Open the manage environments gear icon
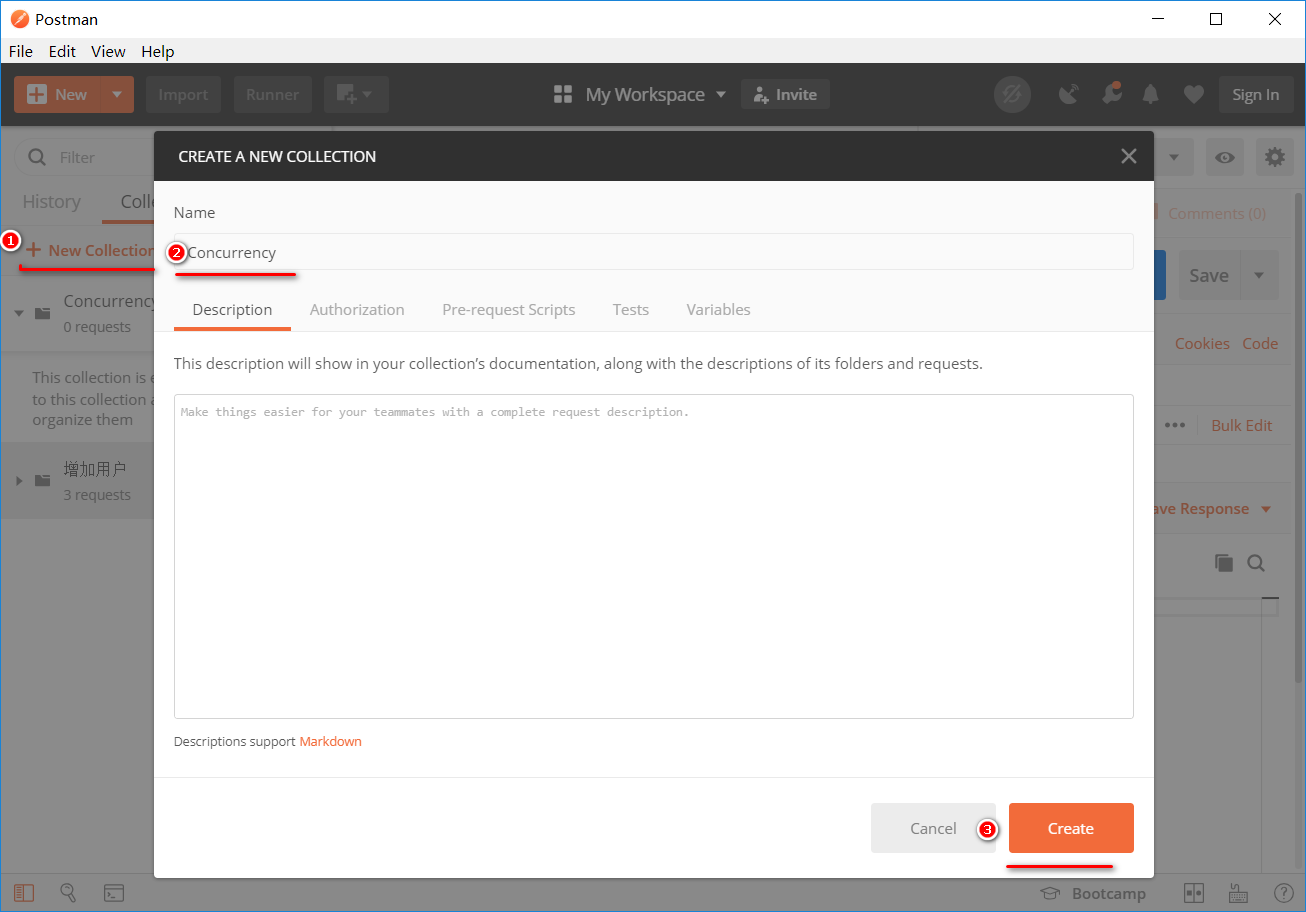The height and width of the screenshot is (912, 1306). coord(1275,157)
